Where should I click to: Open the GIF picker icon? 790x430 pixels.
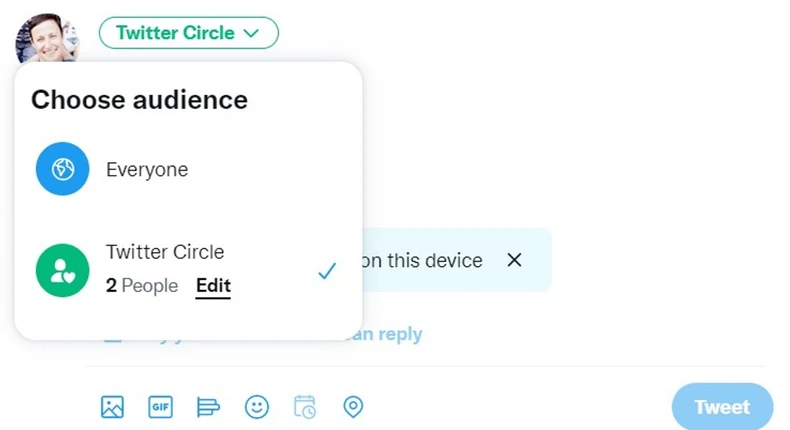point(160,407)
